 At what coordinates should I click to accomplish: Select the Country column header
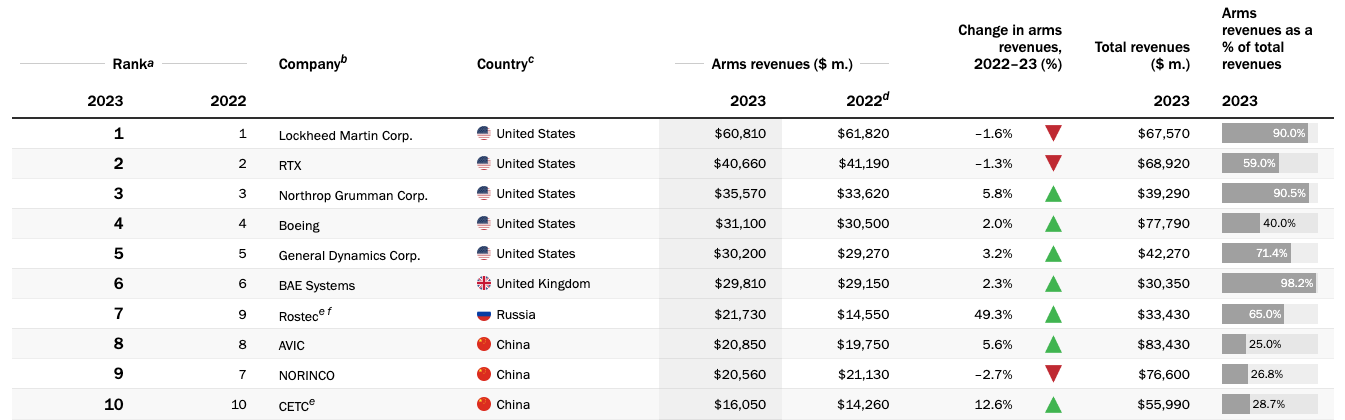pyautogui.click(x=506, y=63)
